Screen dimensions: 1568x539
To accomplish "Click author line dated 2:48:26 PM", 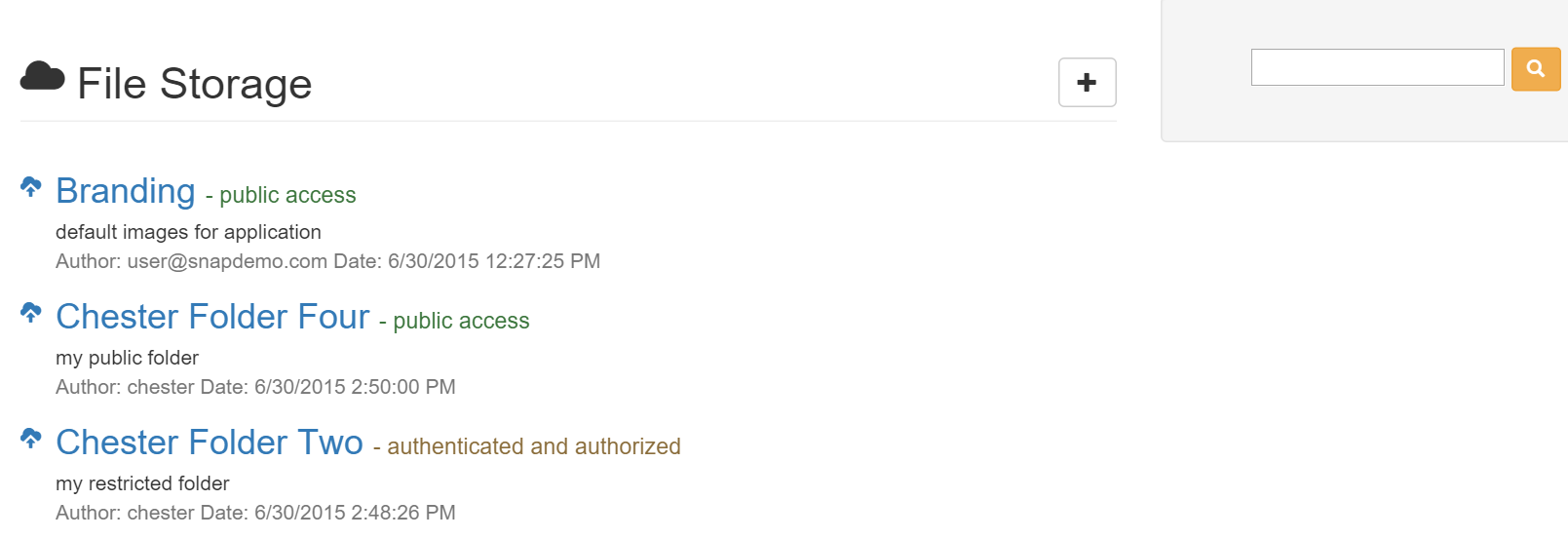I will [x=255, y=513].
